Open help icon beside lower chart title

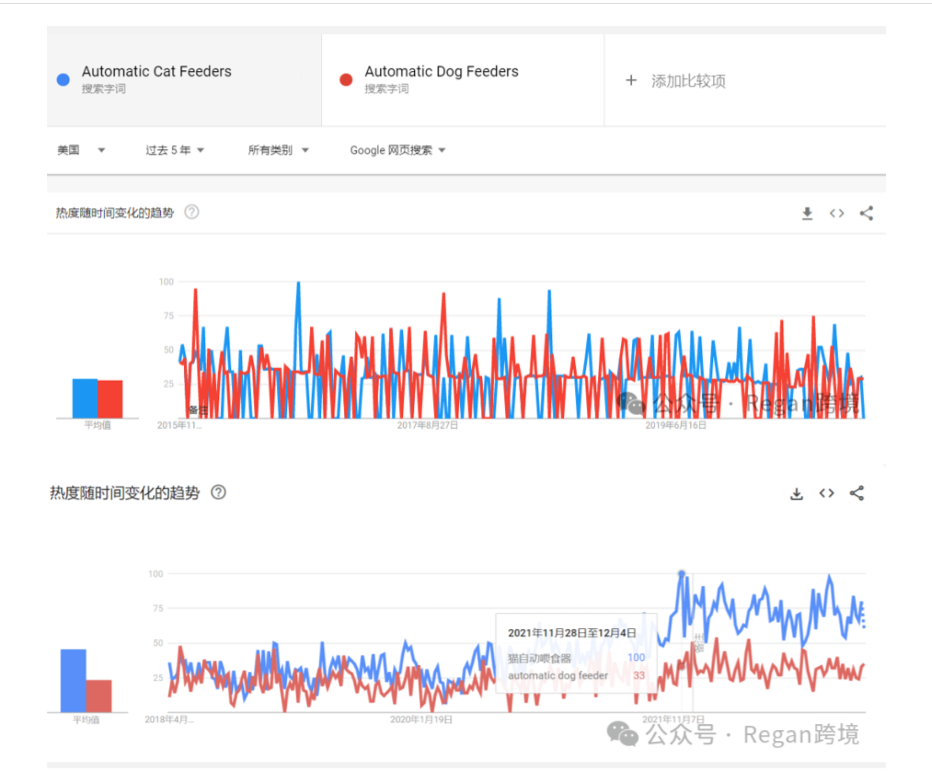click(x=218, y=492)
